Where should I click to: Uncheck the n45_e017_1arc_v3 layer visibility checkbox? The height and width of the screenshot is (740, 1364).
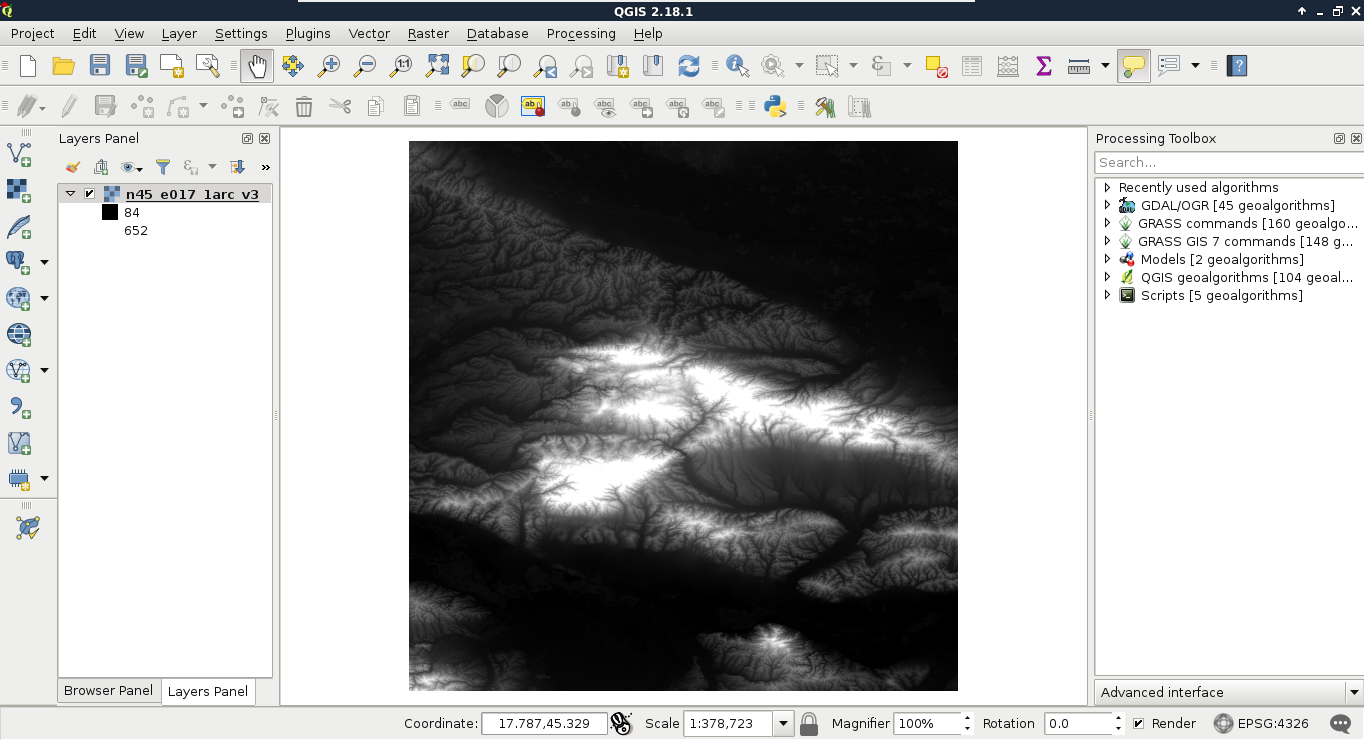[x=90, y=194]
